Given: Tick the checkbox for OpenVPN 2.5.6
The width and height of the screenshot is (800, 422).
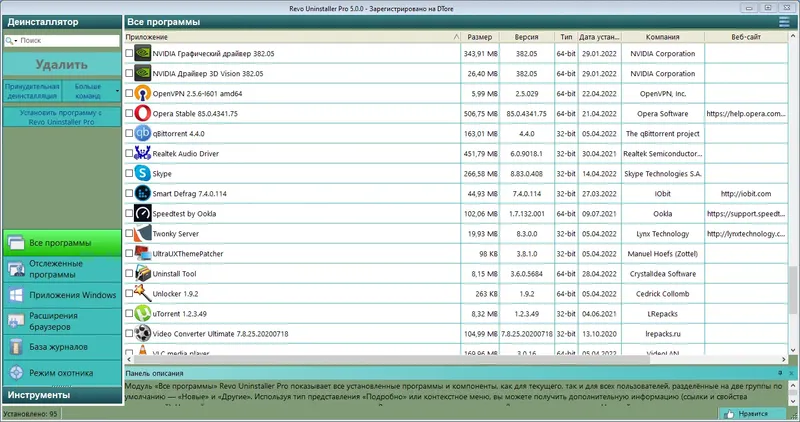Looking at the screenshot, I should click(x=129, y=93).
